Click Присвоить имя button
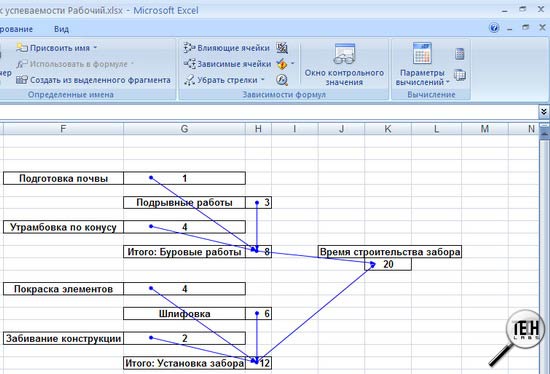550x374 pixels. (53, 48)
